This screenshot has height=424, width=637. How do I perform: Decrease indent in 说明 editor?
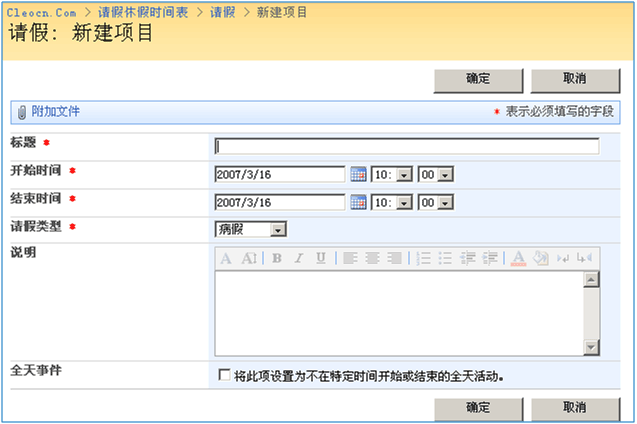click(468, 258)
